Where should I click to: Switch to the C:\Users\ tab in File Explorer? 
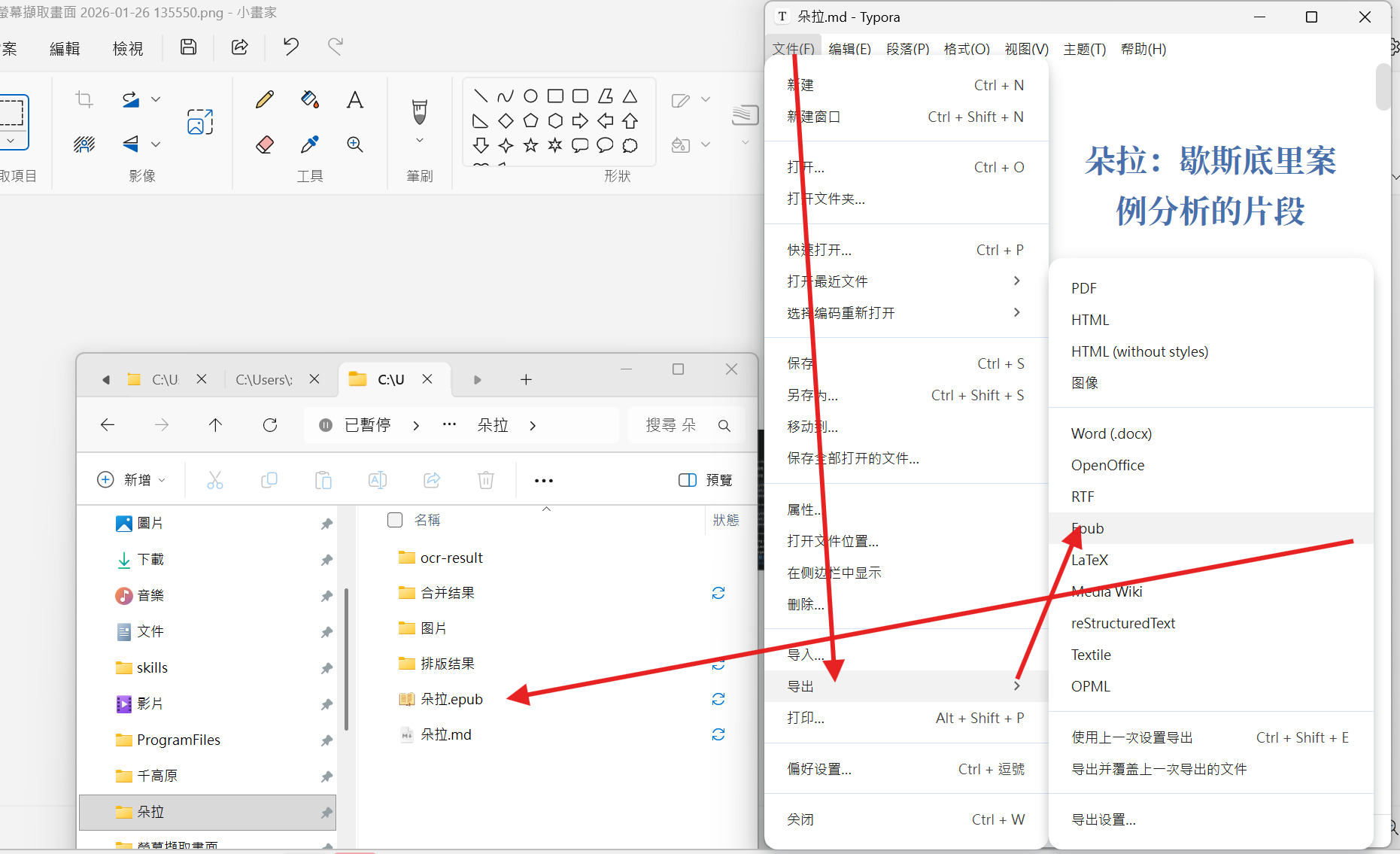264,379
